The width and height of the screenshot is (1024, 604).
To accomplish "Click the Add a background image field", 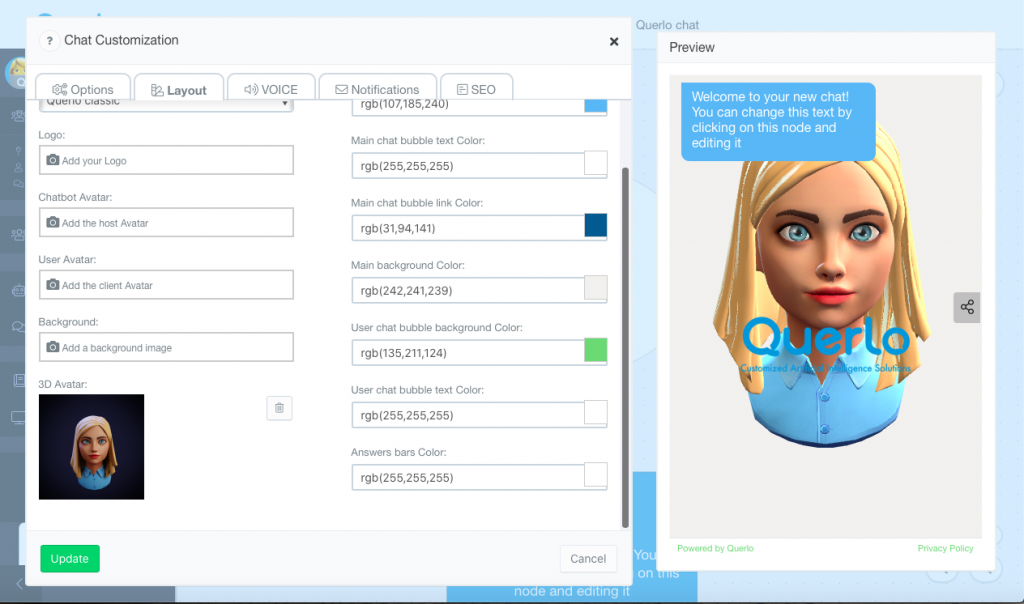I will coord(166,347).
